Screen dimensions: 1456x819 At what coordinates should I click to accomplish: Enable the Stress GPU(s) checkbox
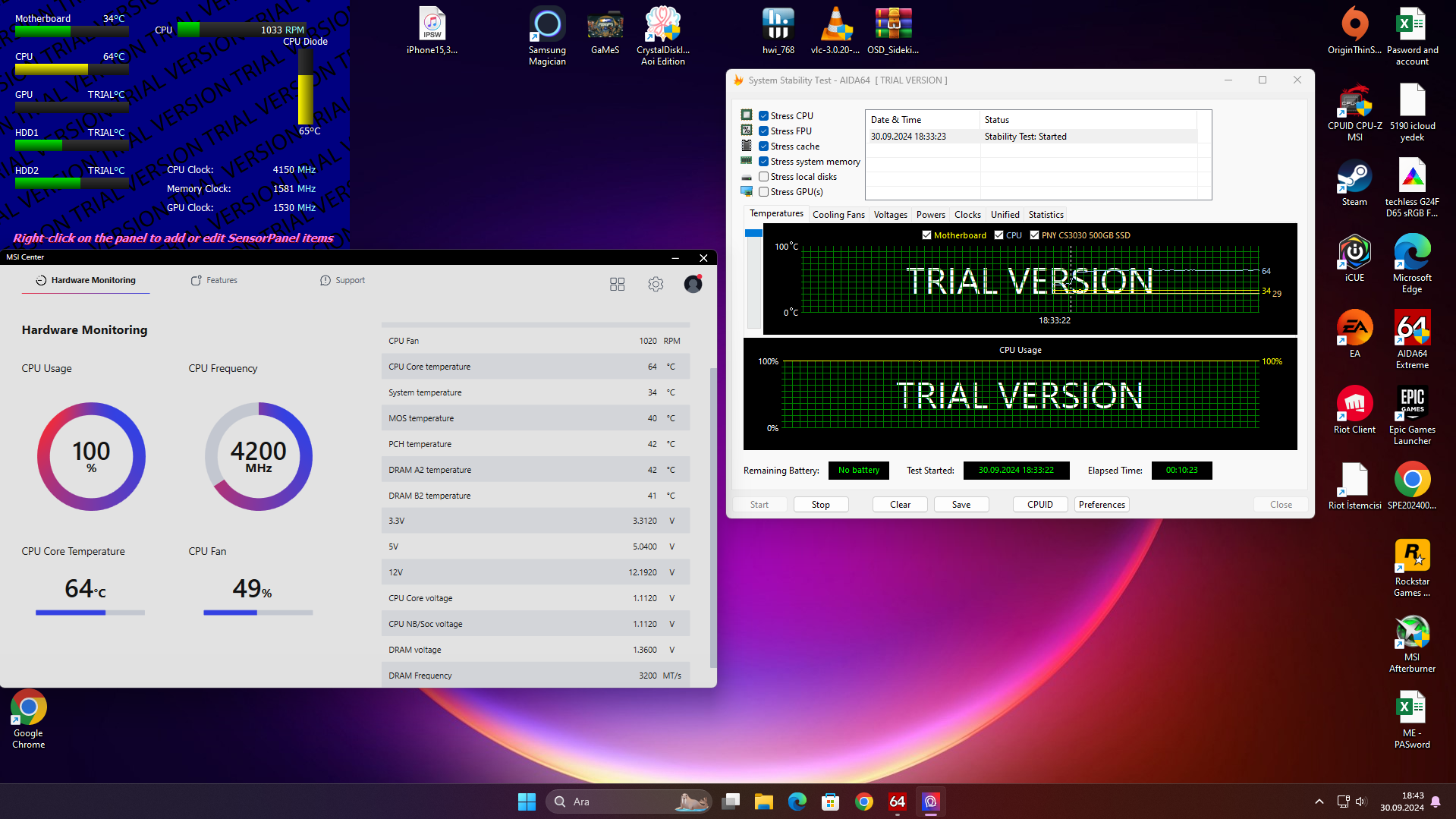[x=764, y=192]
